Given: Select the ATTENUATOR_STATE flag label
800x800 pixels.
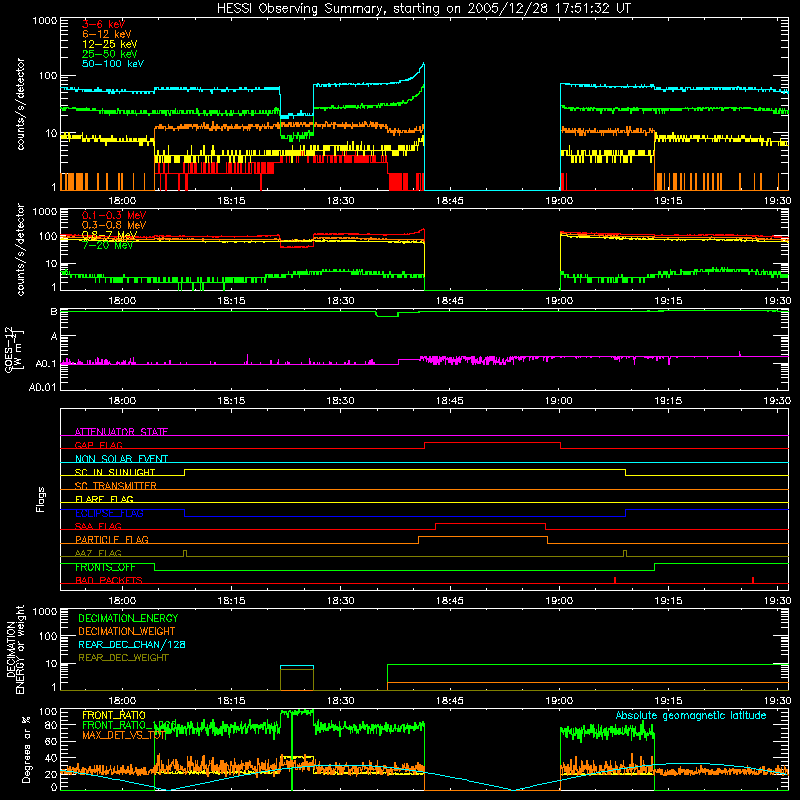Looking at the screenshot, I should click(121, 432).
